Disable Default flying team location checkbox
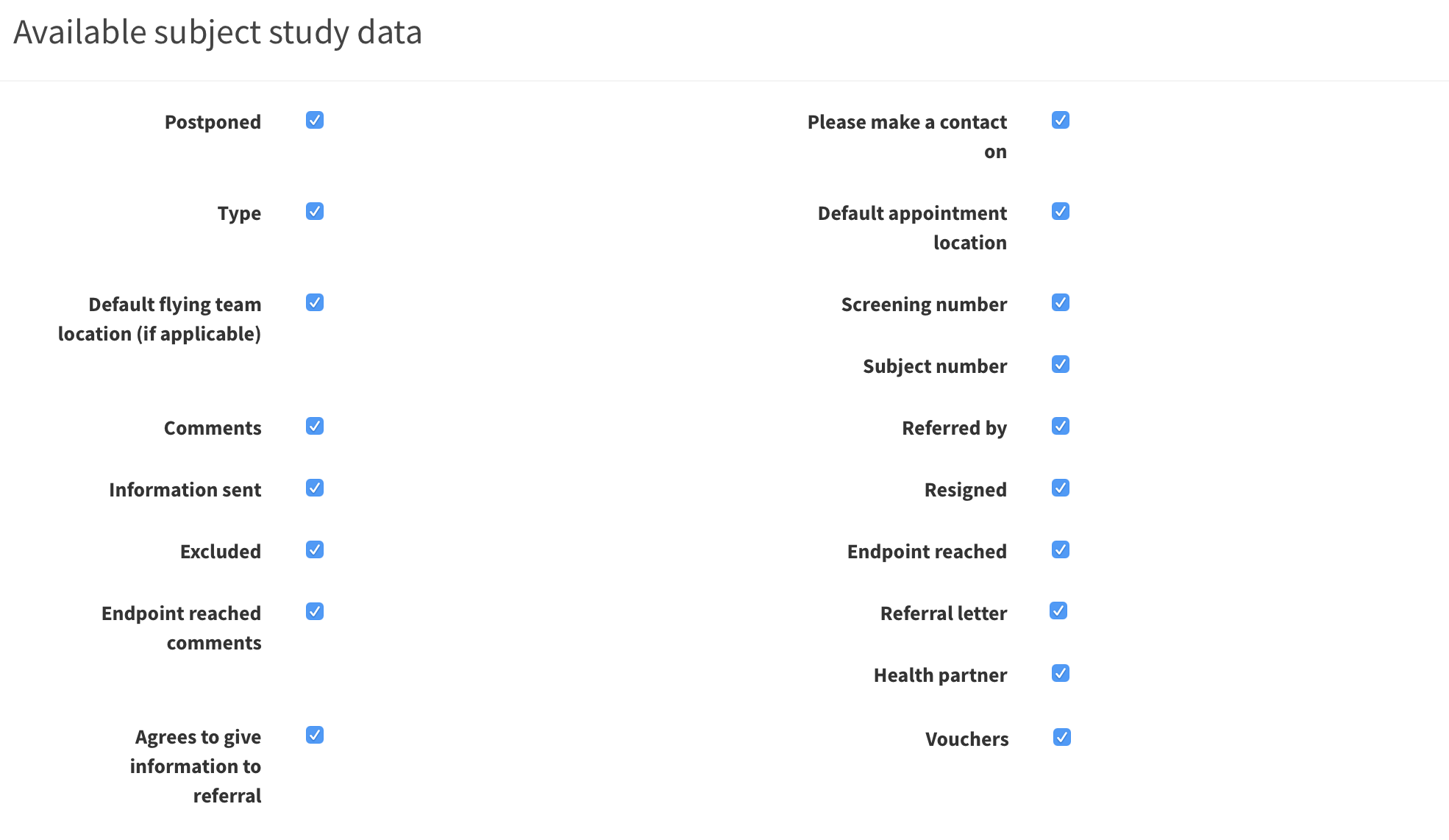Viewport: 1449px width, 840px height. [315, 302]
